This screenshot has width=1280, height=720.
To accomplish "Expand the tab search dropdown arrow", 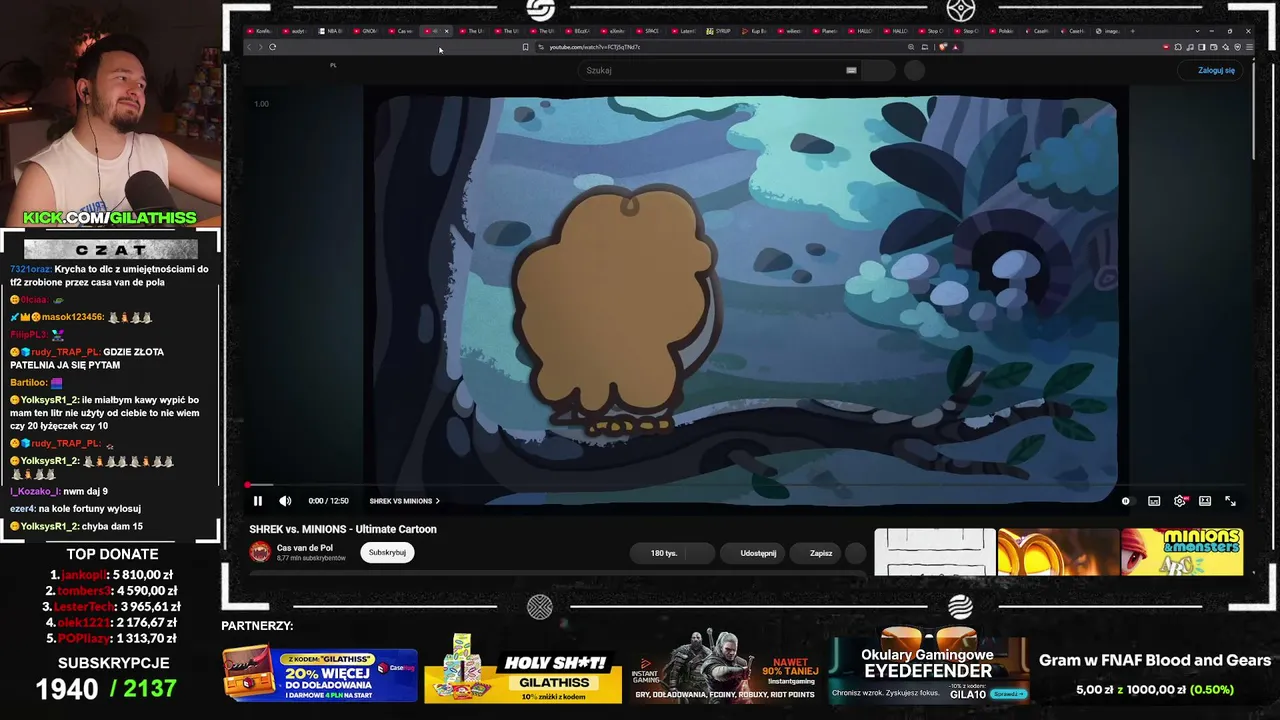I will tap(1197, 31).
